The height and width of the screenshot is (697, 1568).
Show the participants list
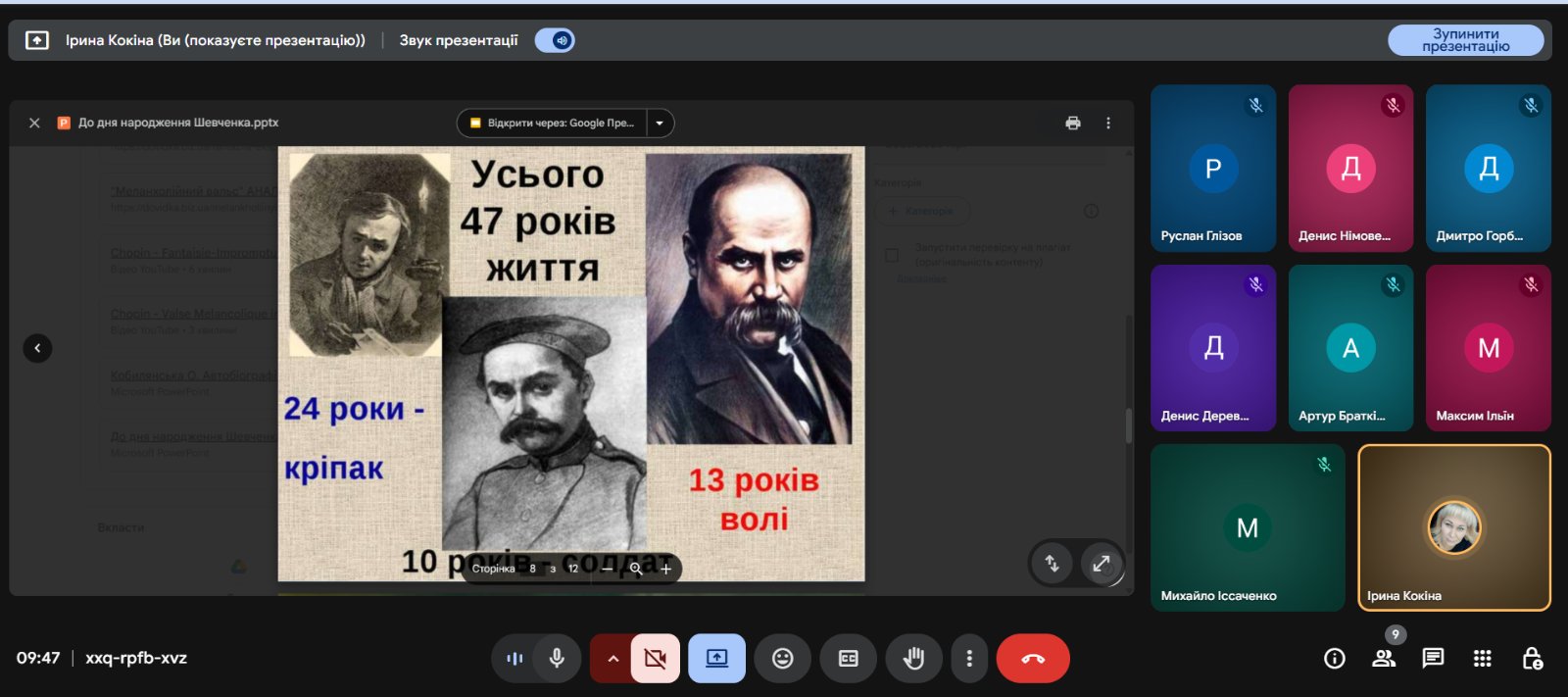point(1384,659)
